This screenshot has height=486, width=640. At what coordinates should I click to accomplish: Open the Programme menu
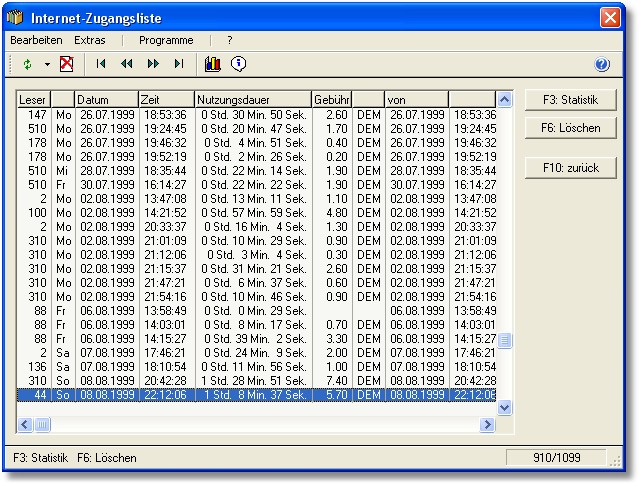[166, 40]
